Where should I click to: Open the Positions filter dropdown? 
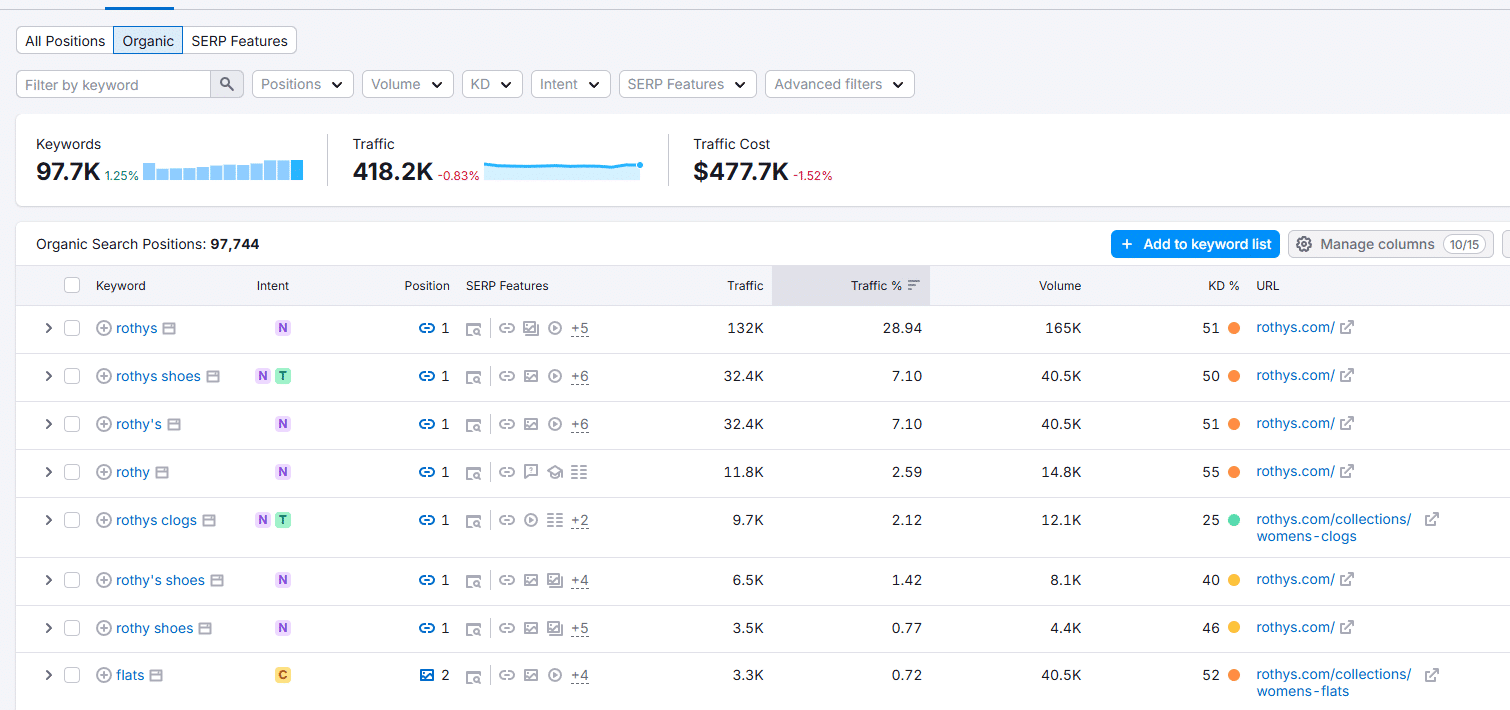click(x=303, y=84)
